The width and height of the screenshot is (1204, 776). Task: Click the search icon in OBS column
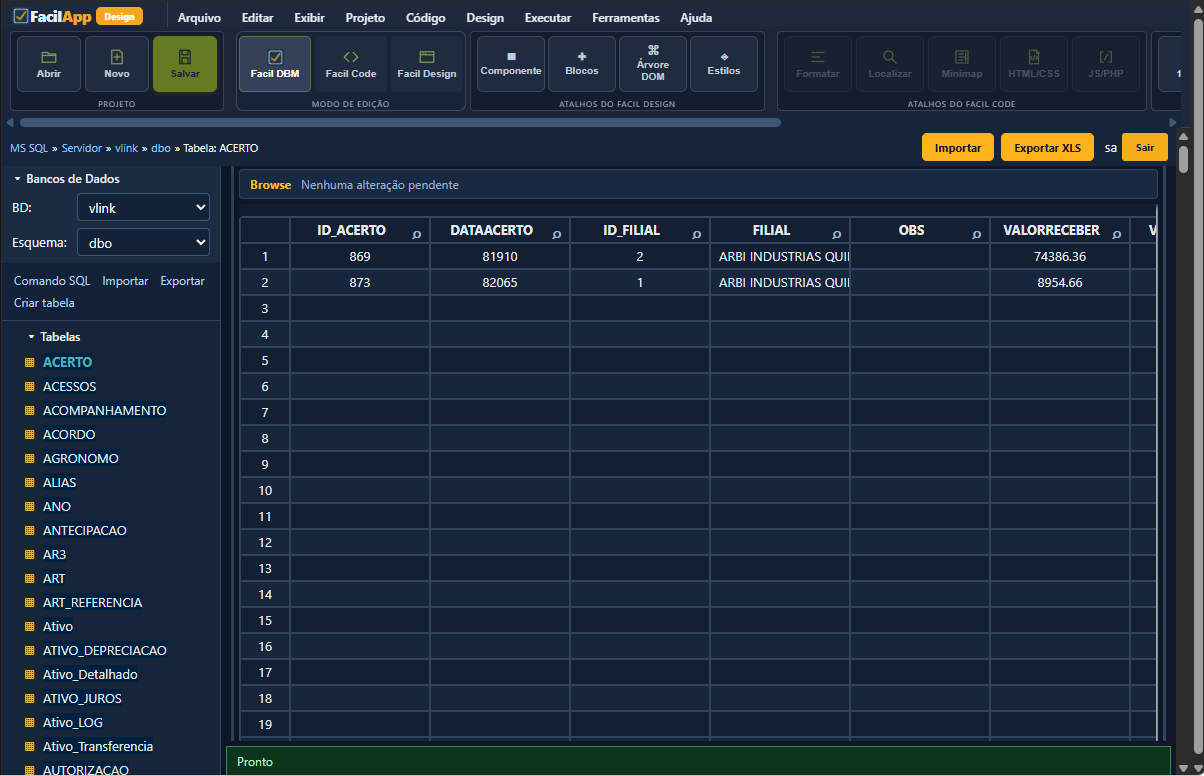[977, 234]
